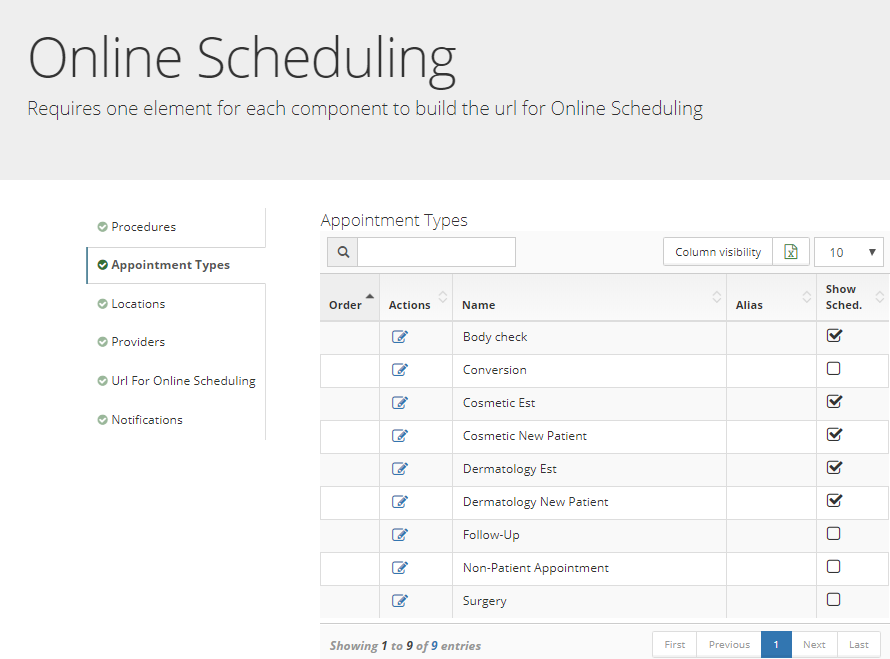This screenshot has width=890, height=659.
Task: Open the Column visibility options
Action: (x=717, y=251)
